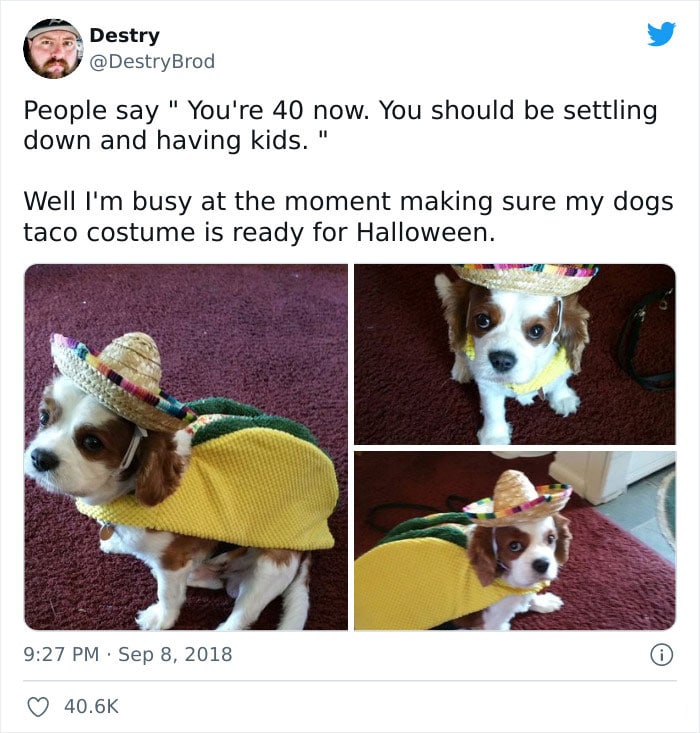Click the Sep 8, 2018 date
Screen dimensions: 700x733
[175, 654]
